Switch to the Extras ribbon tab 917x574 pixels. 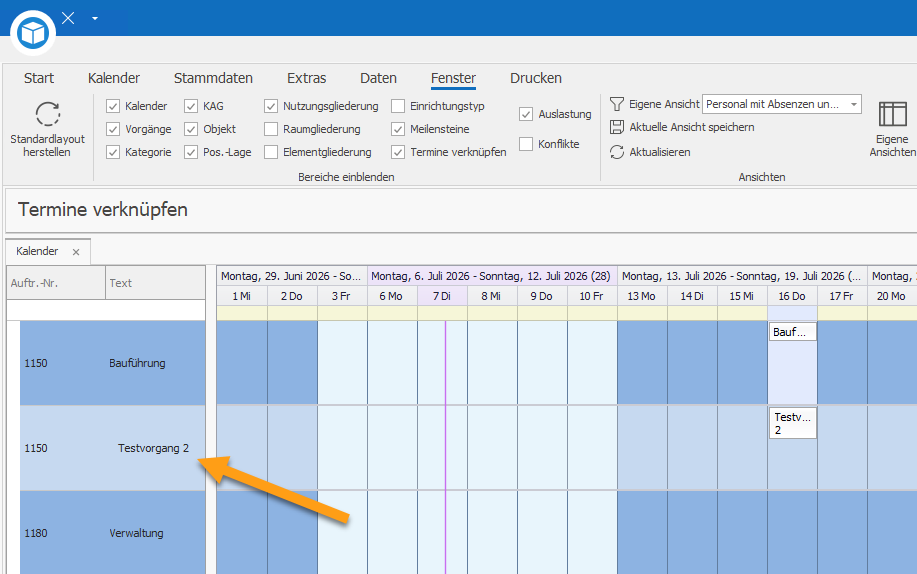(306, 78)
